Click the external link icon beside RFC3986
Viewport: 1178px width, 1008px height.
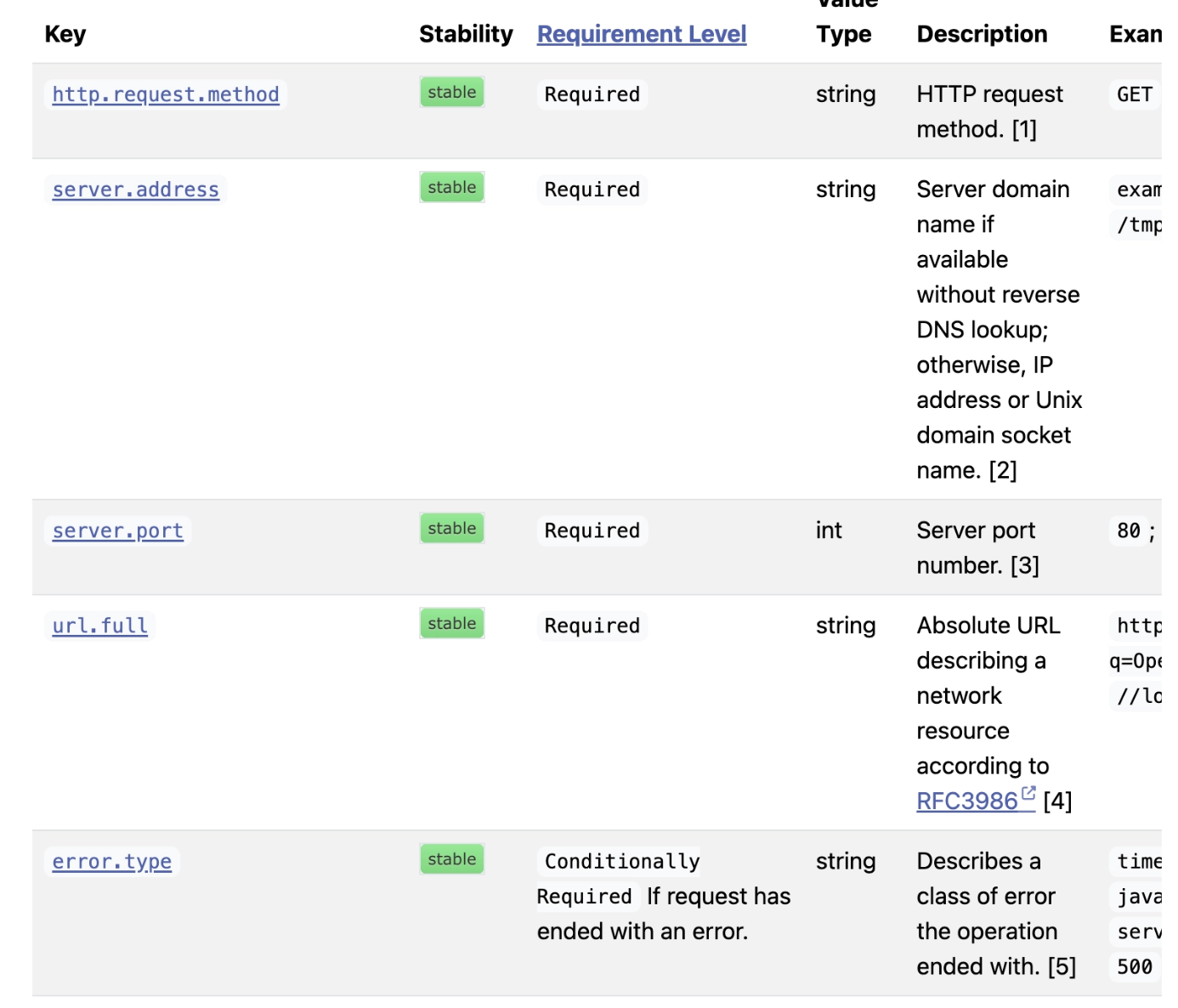pos(1028,794)
